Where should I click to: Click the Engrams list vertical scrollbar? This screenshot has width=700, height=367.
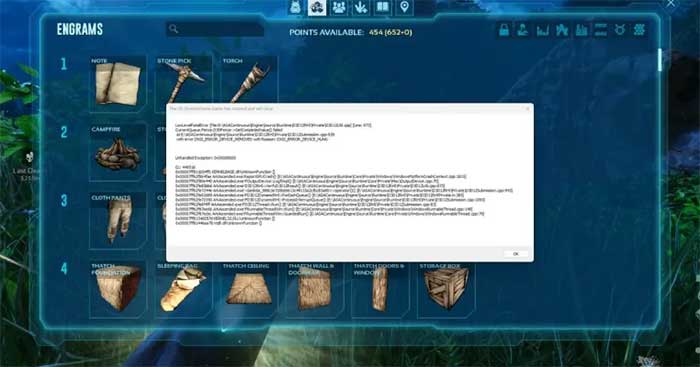point(660,59)
